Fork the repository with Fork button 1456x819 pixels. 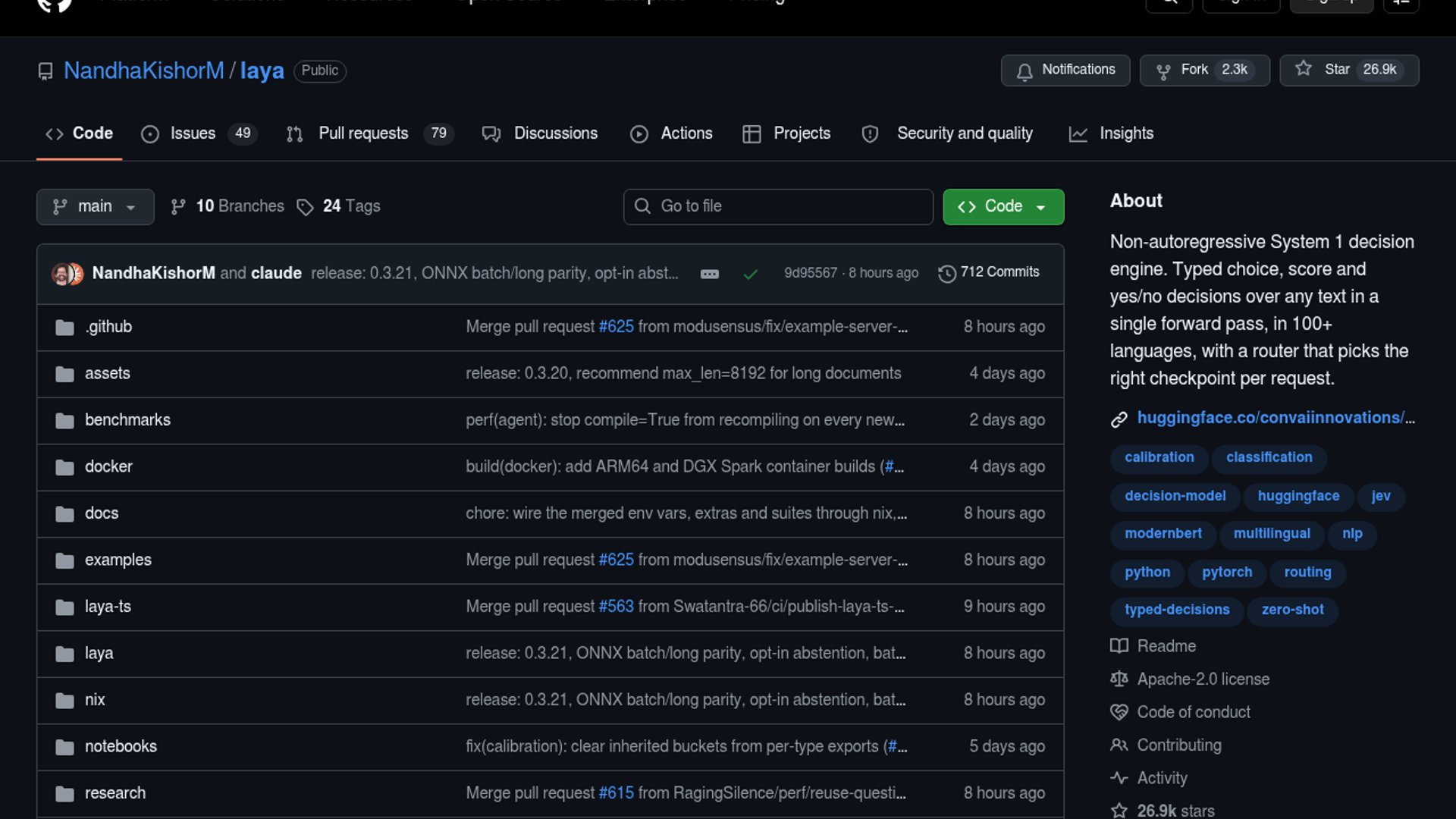pos(1204,71)
